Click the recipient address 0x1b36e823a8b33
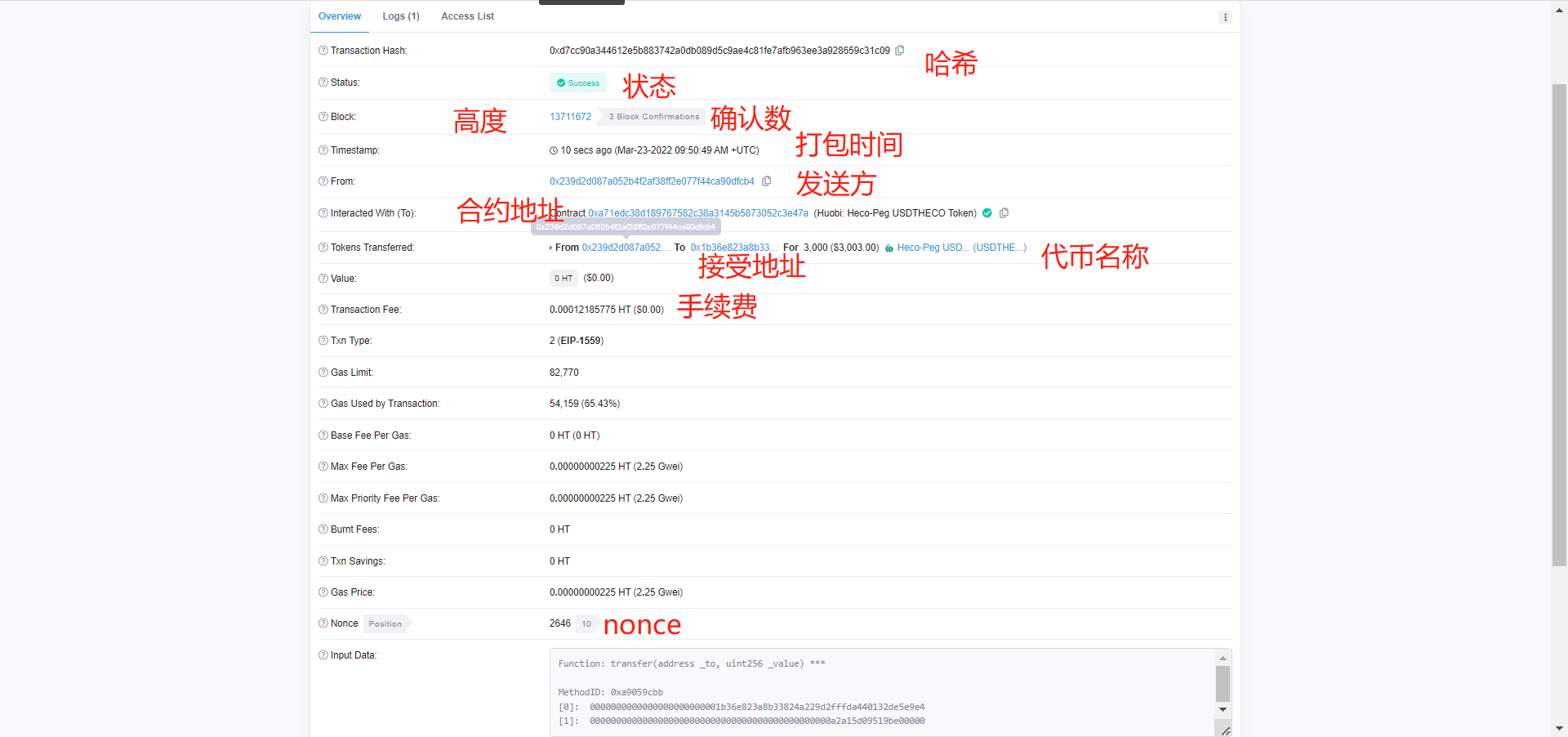Viewport: 1568px width, 737px height. pyautogui.click(x=733, y=247)
